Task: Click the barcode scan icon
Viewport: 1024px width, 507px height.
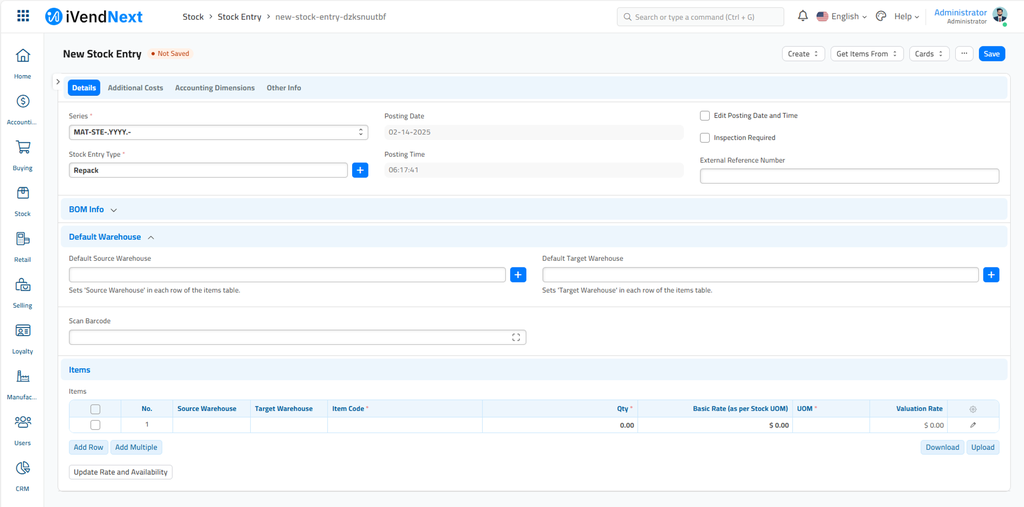Action: pos(516,338)
